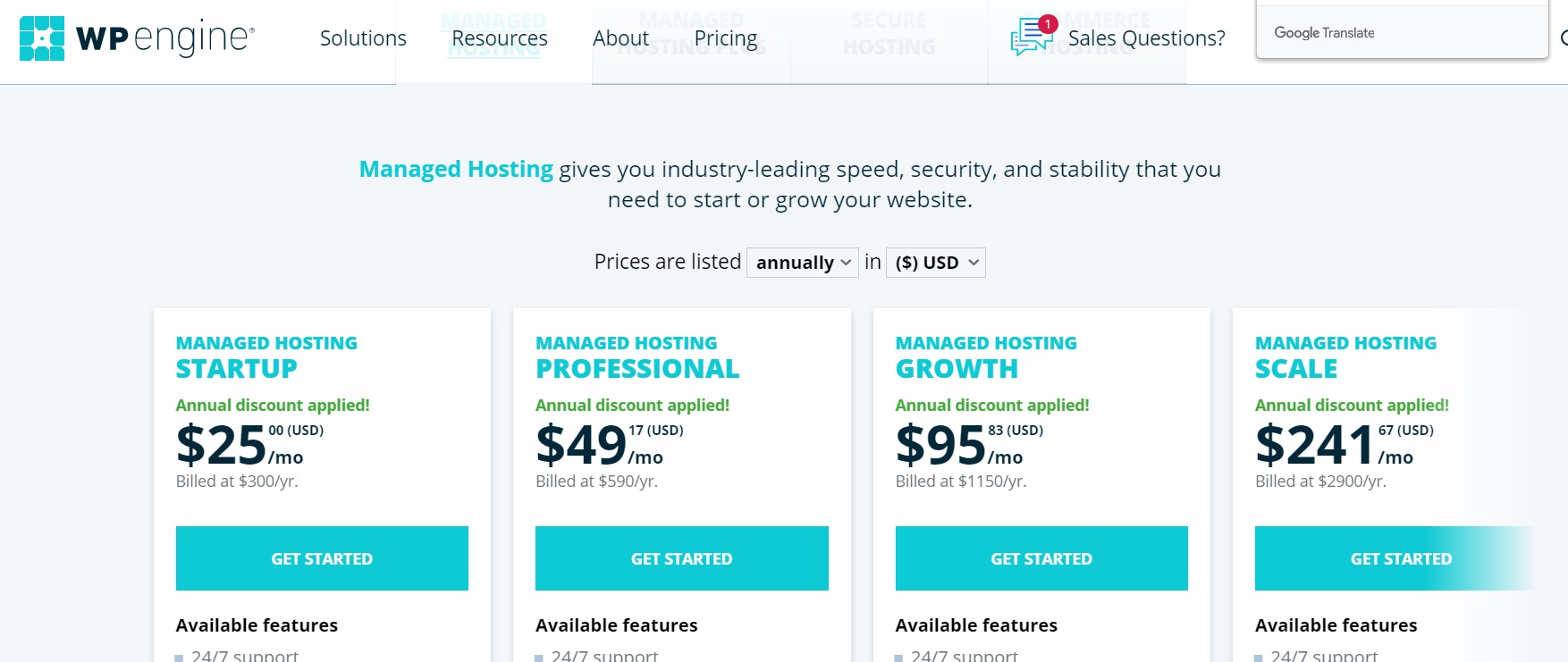The height and width of the screenshot is (662, 1568).
Task: Open the ($) USD currency dropdown
Action: click(936, 263)
